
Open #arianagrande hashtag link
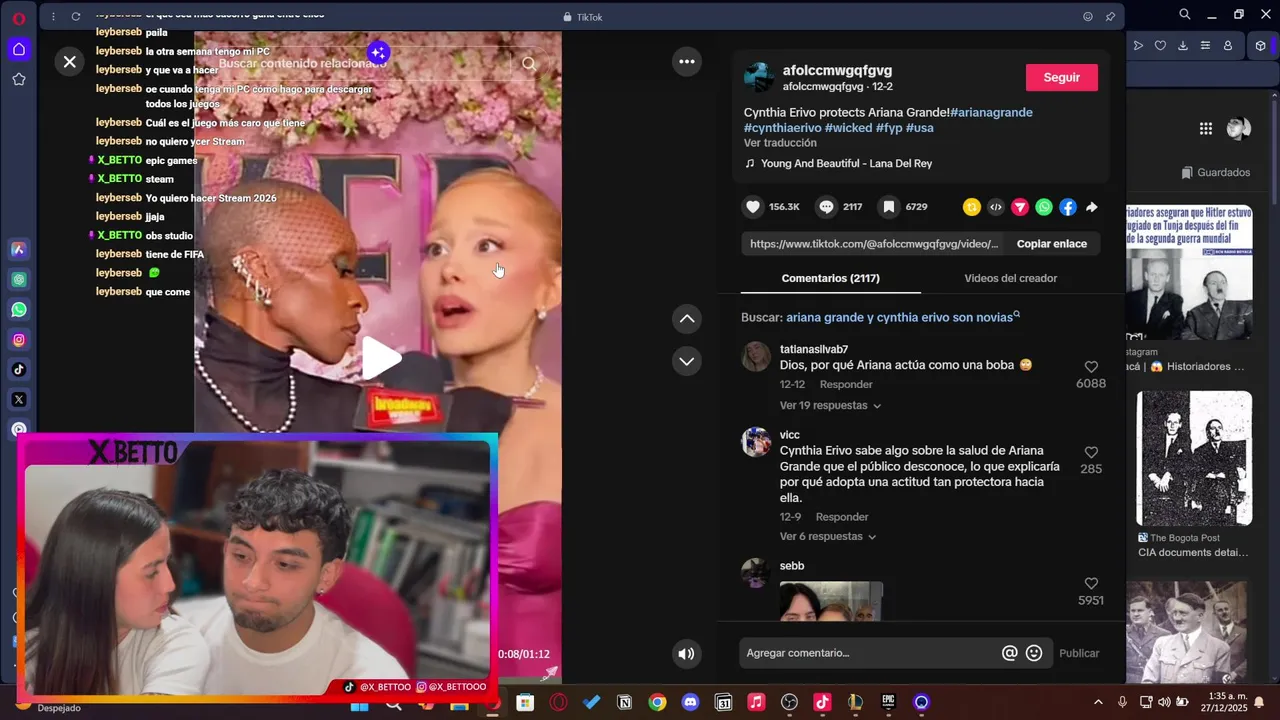click(x=991, y=112)
